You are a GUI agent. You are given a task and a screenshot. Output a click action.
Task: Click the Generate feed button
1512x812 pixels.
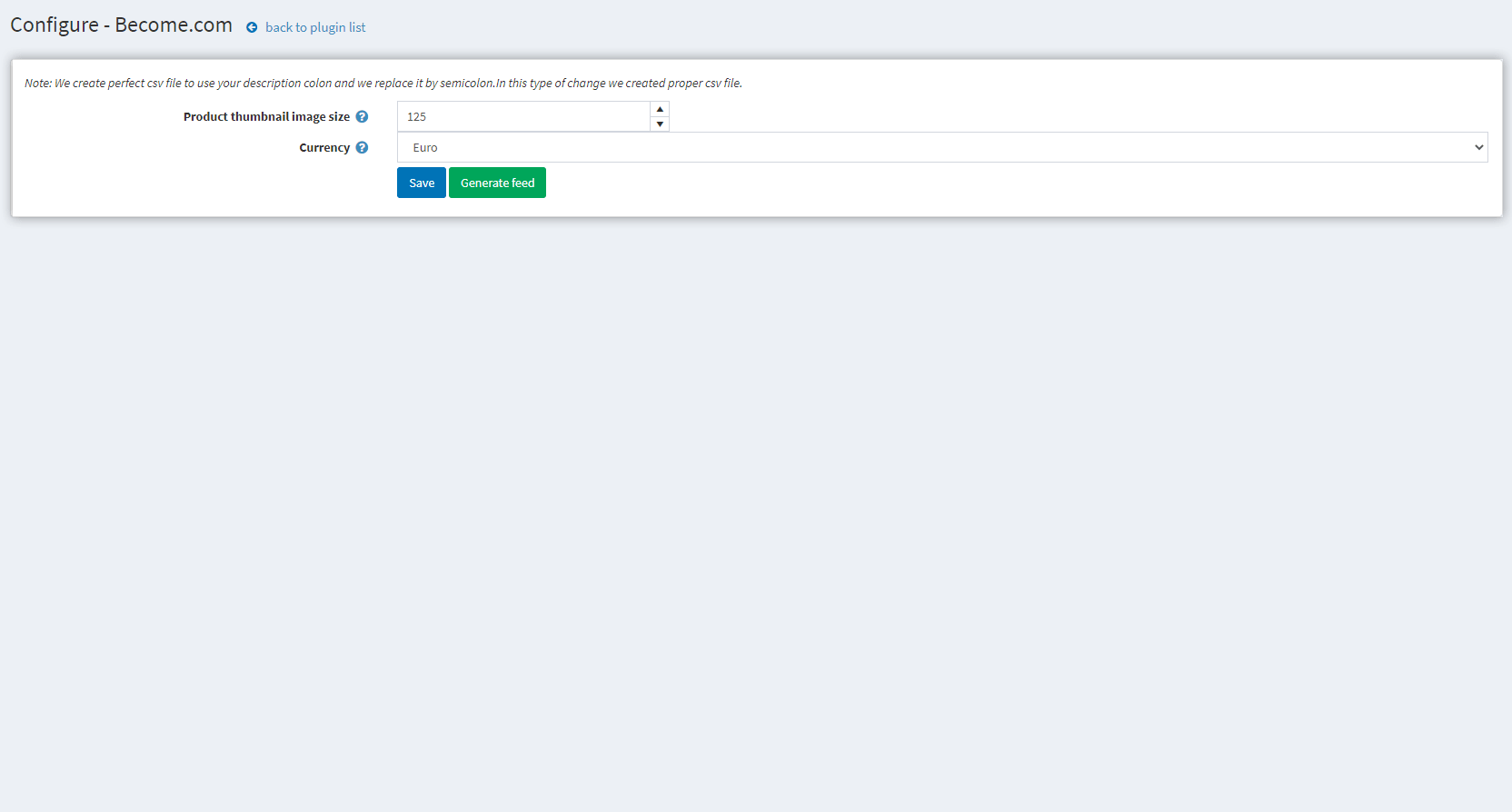(x=497, y=183)
